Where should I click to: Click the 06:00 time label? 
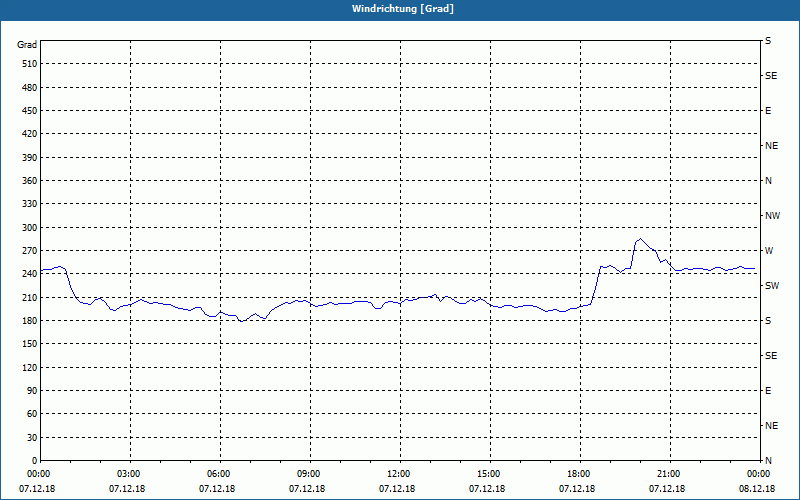click(220, 474)
